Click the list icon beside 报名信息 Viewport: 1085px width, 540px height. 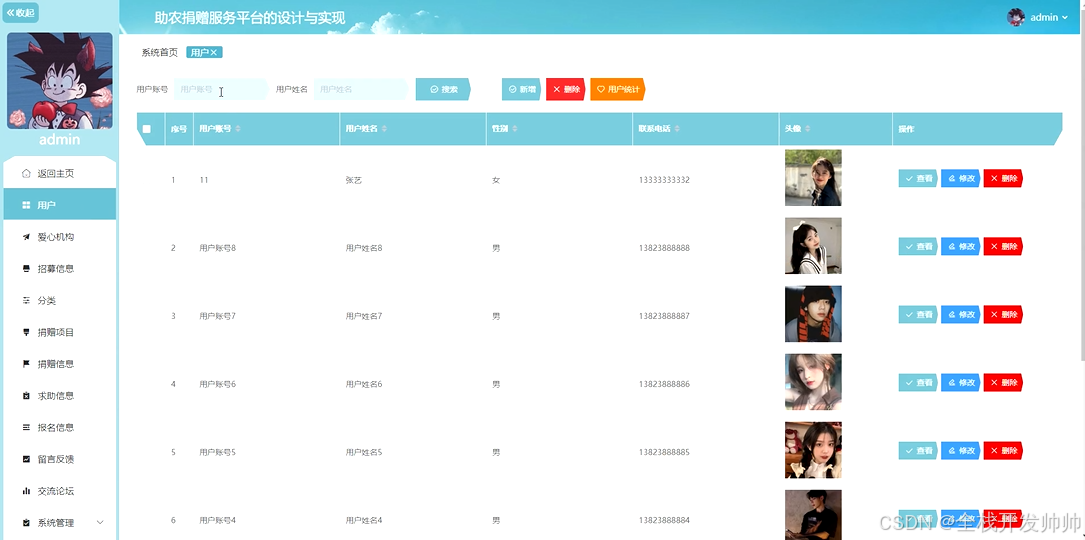26,427
